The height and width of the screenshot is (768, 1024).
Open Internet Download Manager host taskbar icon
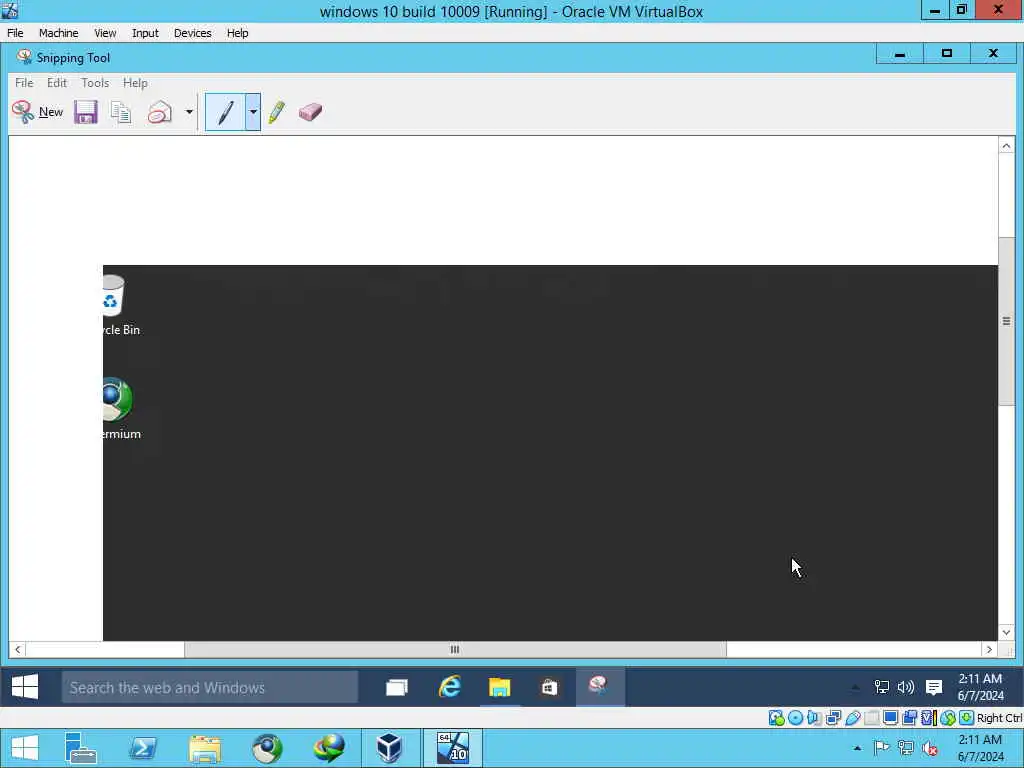tap(329, 748)
